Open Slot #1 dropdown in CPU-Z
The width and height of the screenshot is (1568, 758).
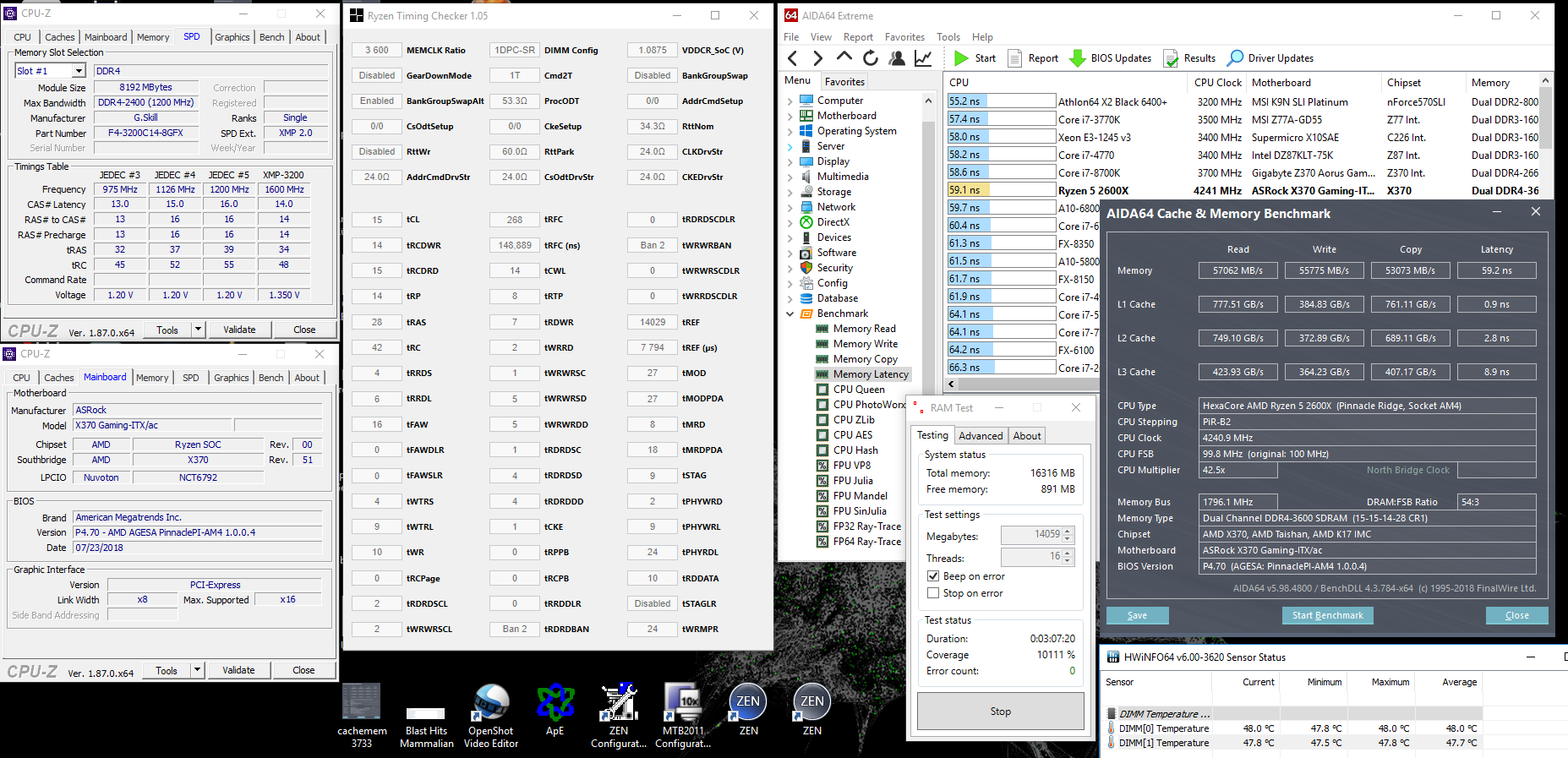79,71
